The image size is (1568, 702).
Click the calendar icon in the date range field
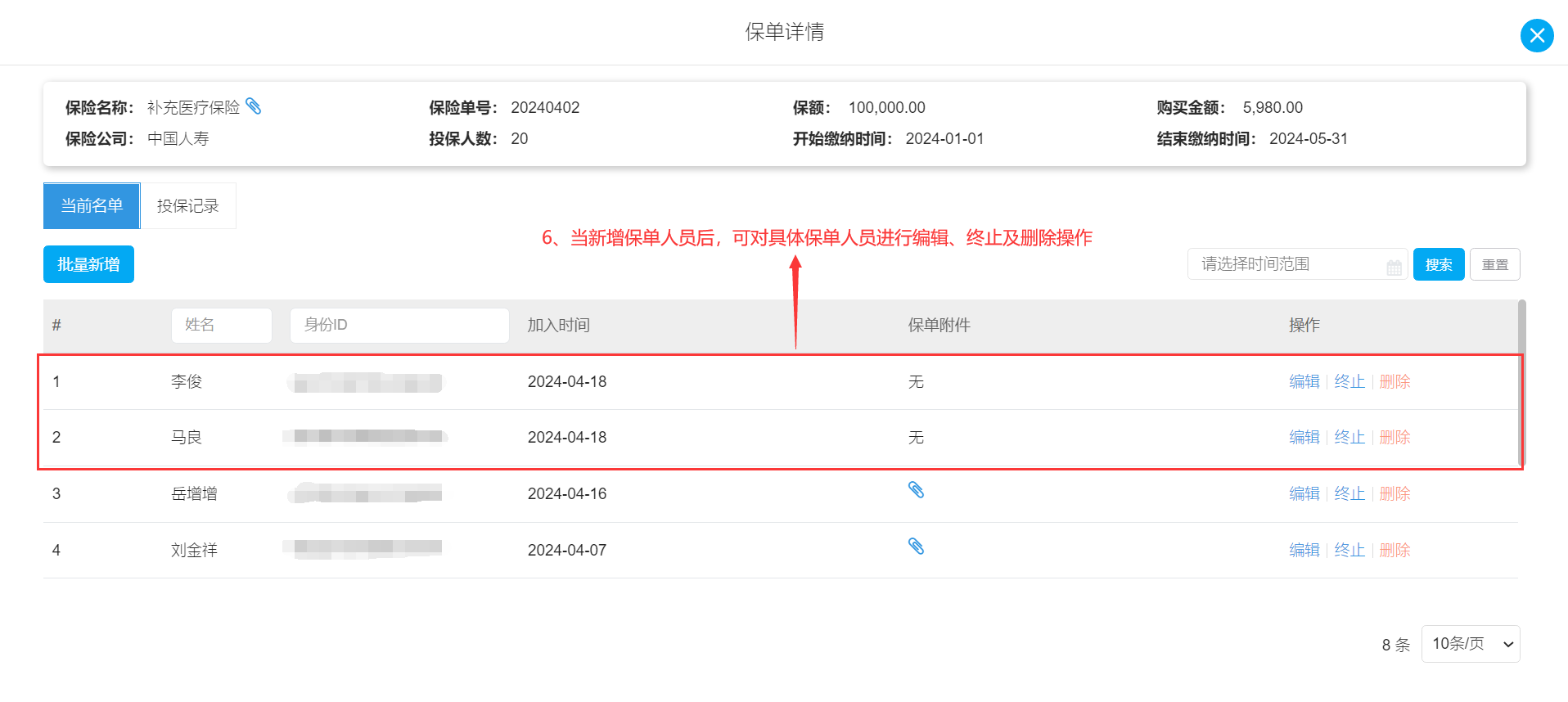[x=1394, y=268]
